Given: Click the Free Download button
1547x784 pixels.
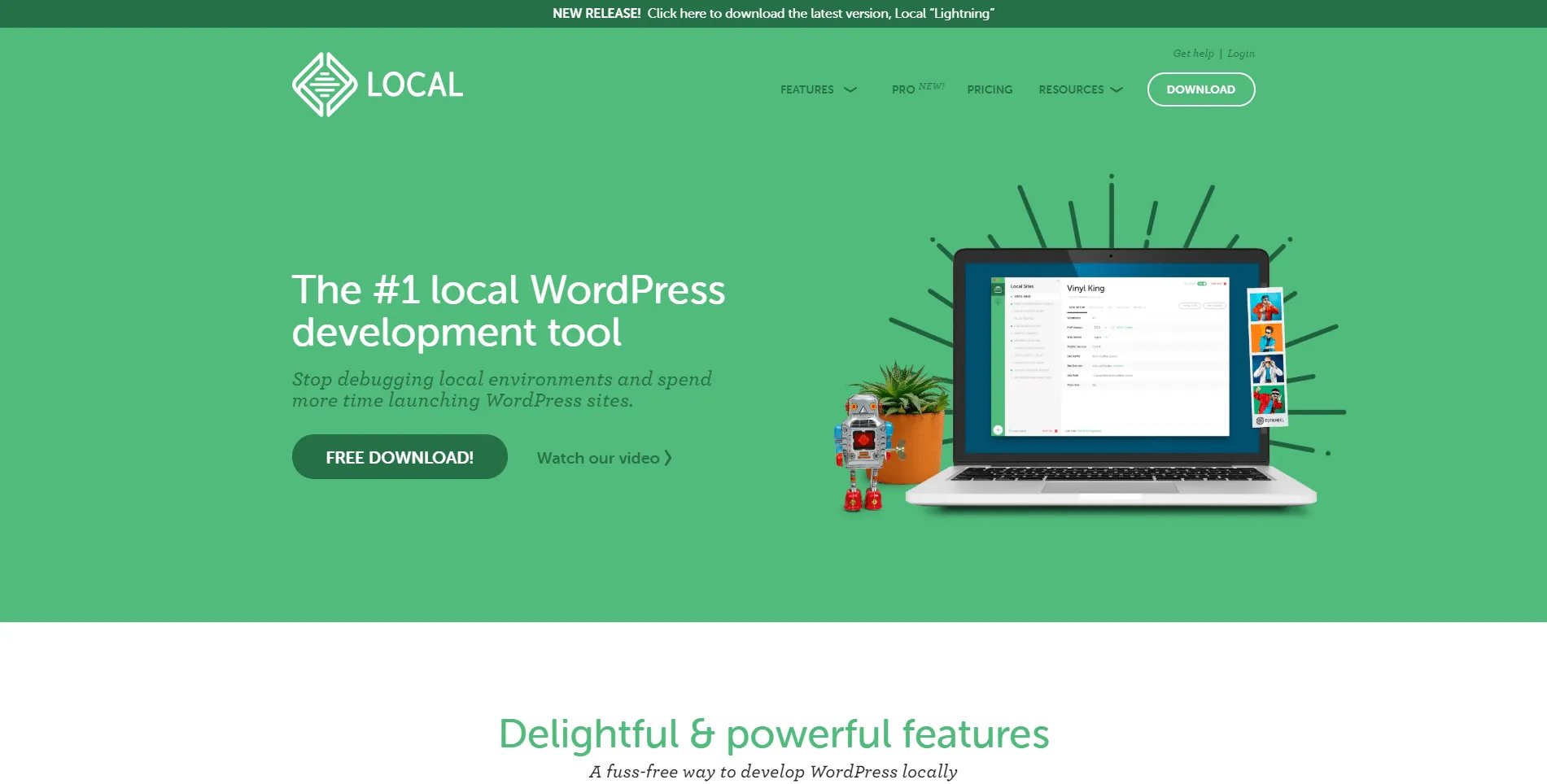Looking at the screenshot, I should pyautogui.click(x=400, y=457).
